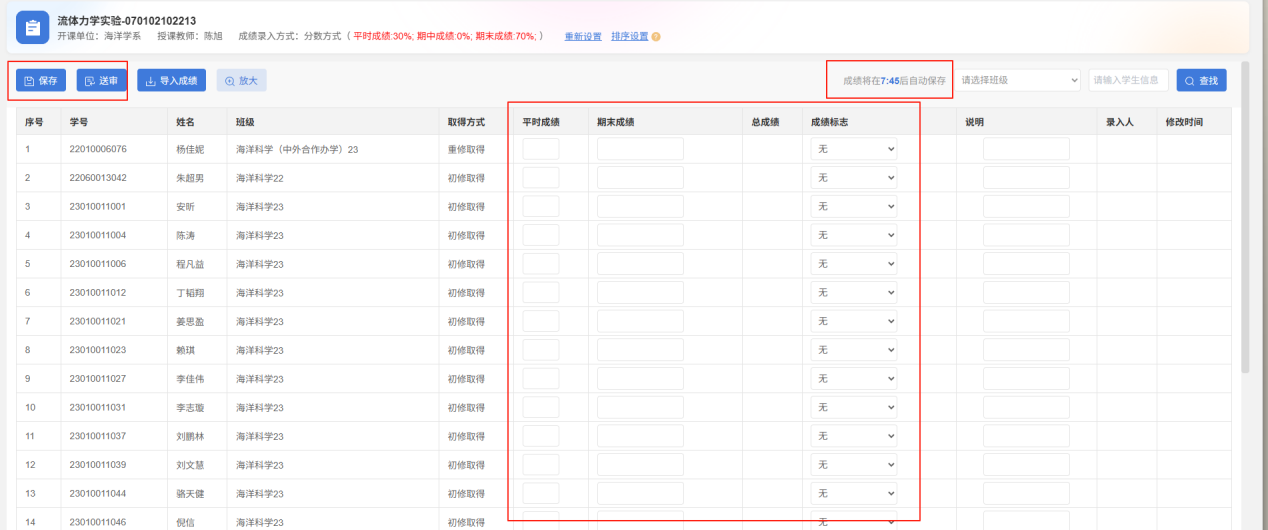The image size is (1268, 530).
Task: Click the 送审 submit for review button
Action: click(101, 81)
